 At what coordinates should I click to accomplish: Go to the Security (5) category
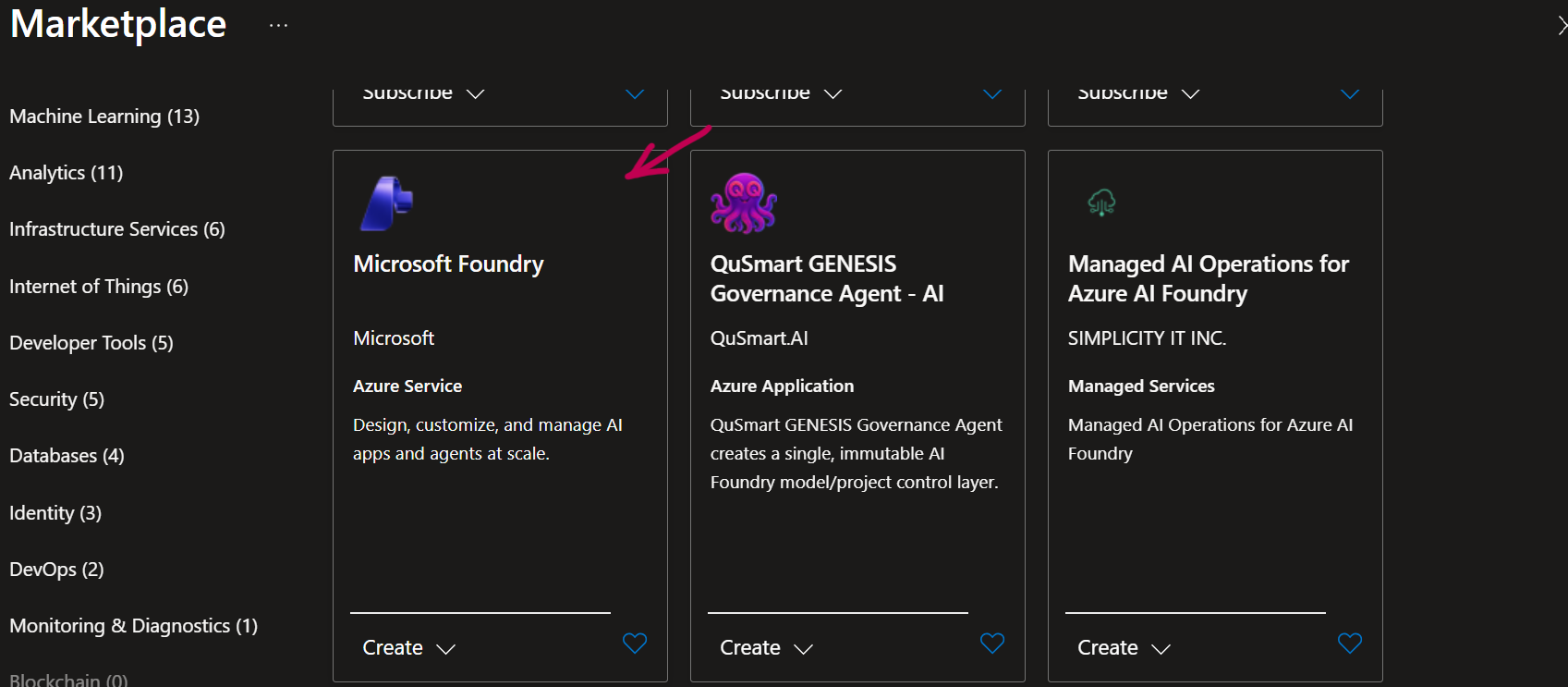[x=57, y=399]
